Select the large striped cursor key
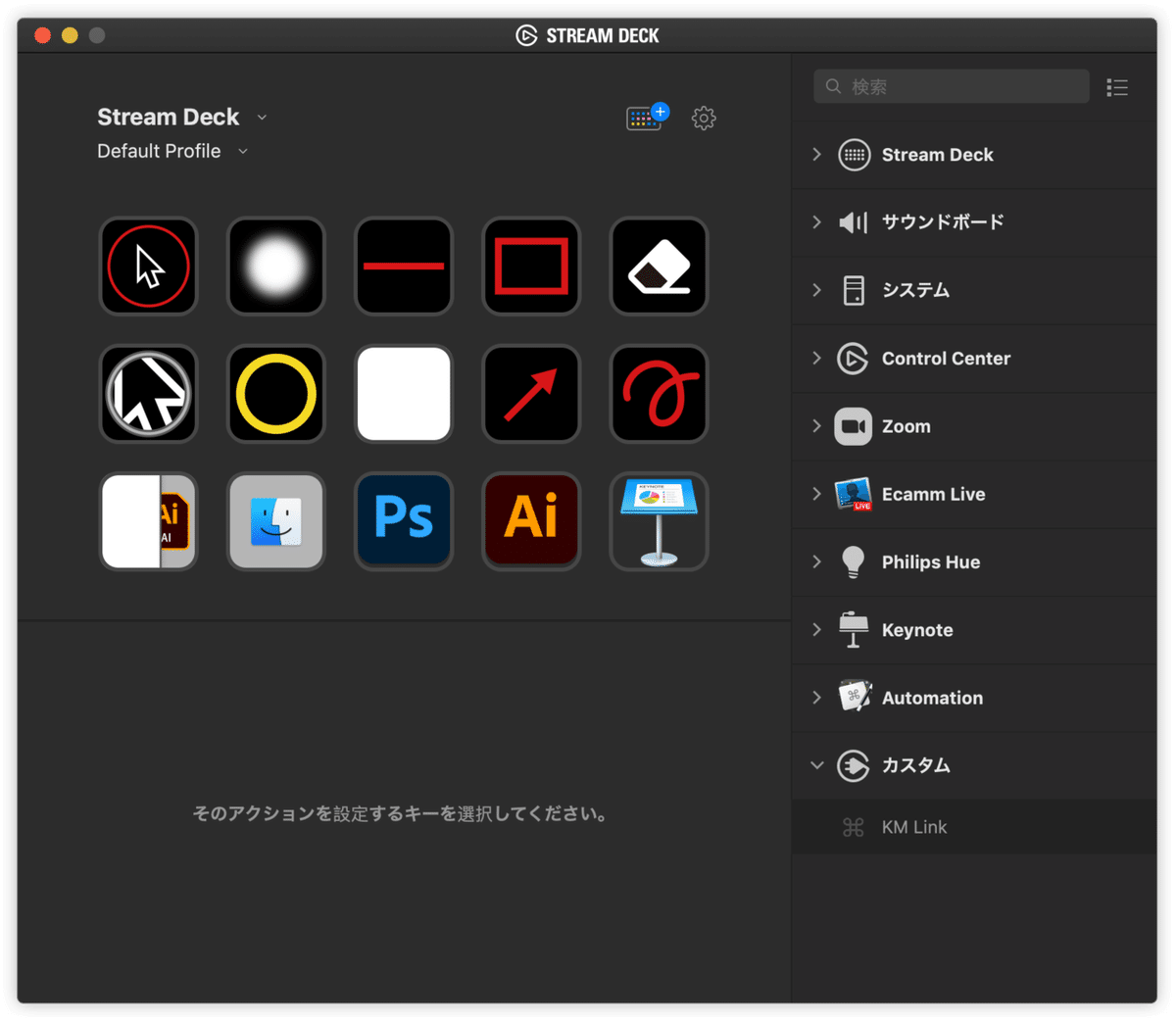1176x1022 pixels. point(149,394)
